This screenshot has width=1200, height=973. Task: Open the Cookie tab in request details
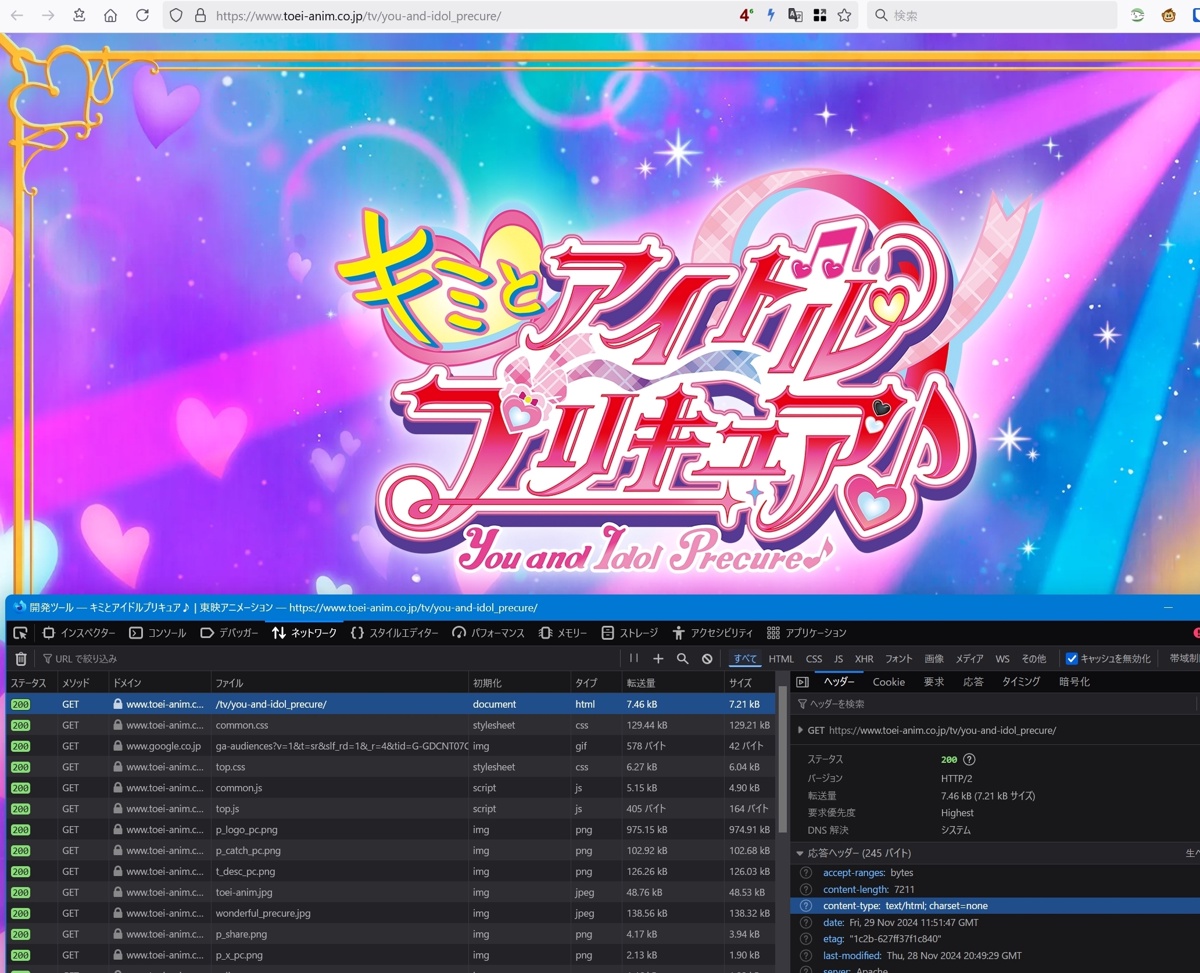(889, 682)
